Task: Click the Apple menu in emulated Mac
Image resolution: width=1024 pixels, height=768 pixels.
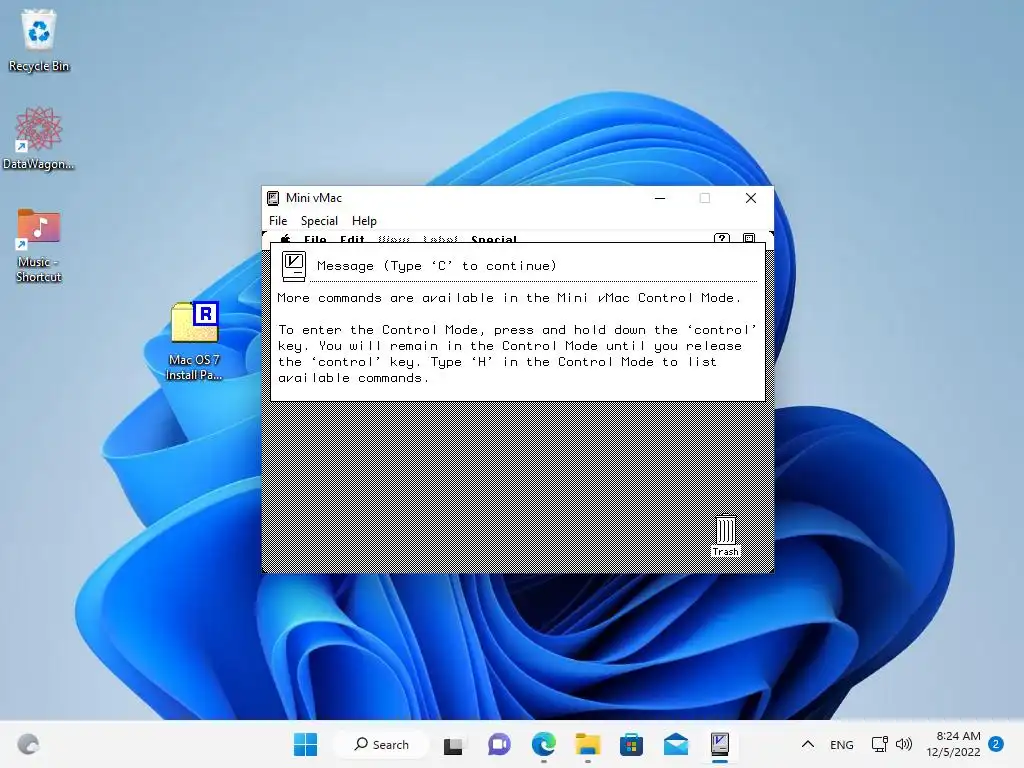Action: coord(285,239)
